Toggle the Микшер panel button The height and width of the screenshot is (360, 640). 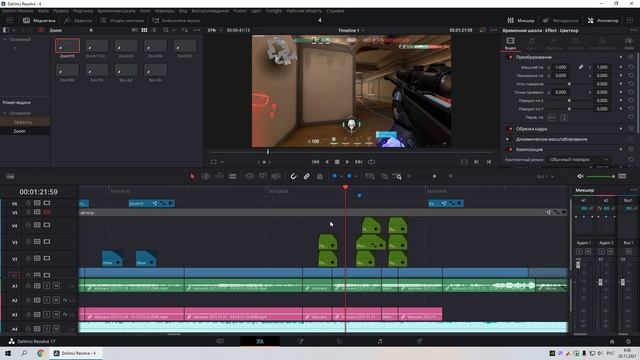[x=521, y=20]
